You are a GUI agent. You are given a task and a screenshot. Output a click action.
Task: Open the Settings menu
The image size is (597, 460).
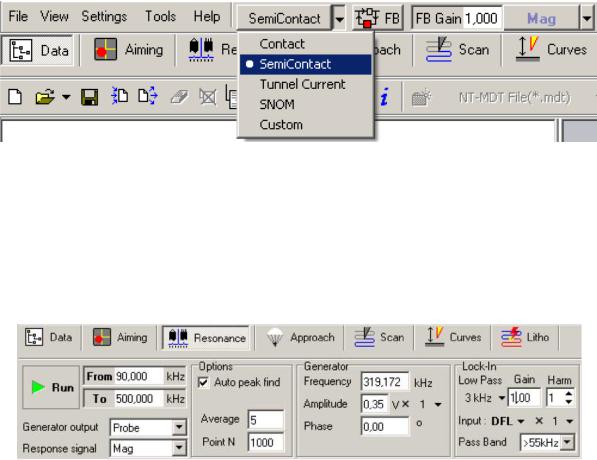click(x=104, y=16)
